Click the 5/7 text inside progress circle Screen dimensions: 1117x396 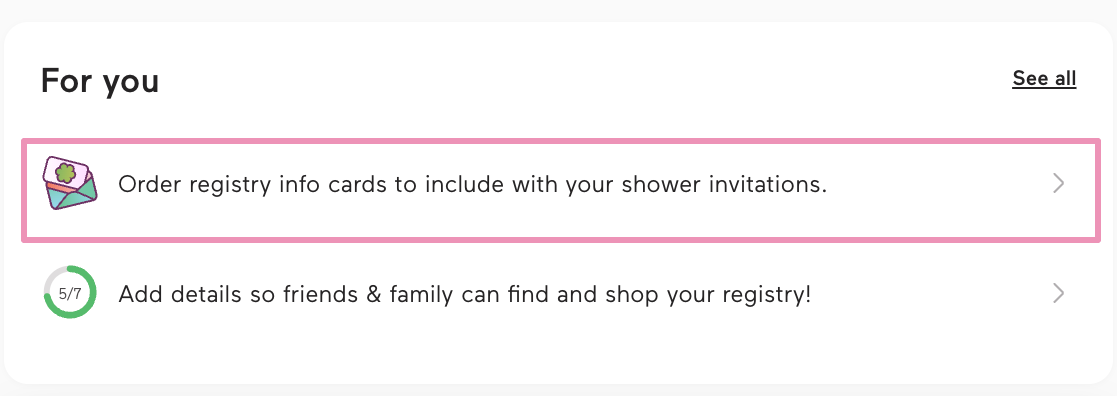70,293
